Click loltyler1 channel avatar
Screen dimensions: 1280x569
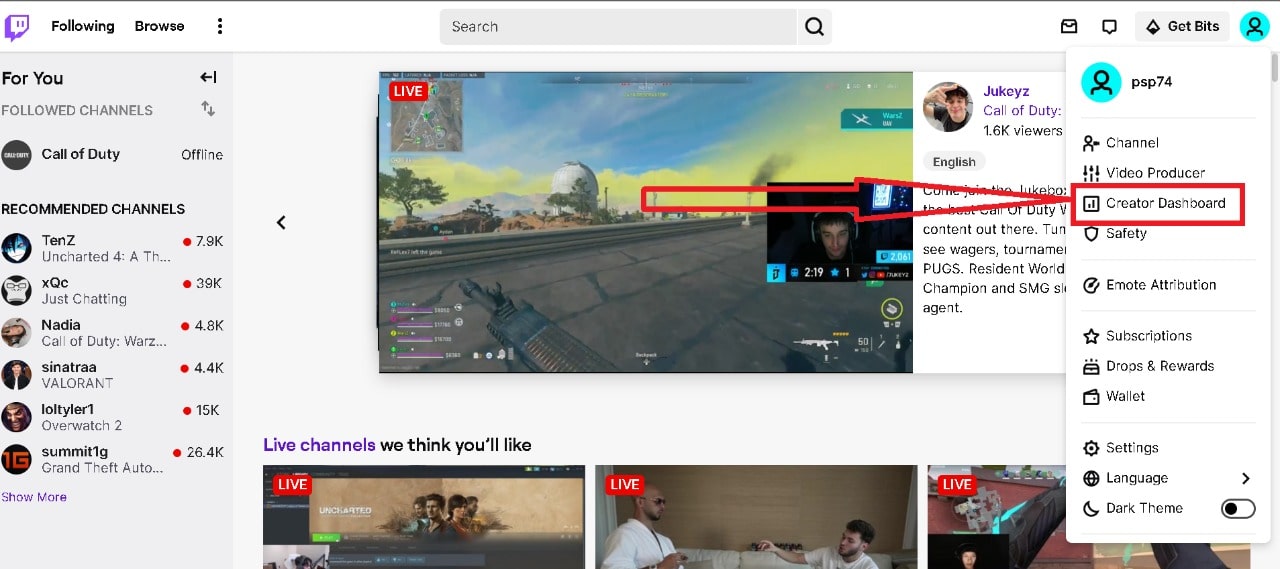coord(16,417)
